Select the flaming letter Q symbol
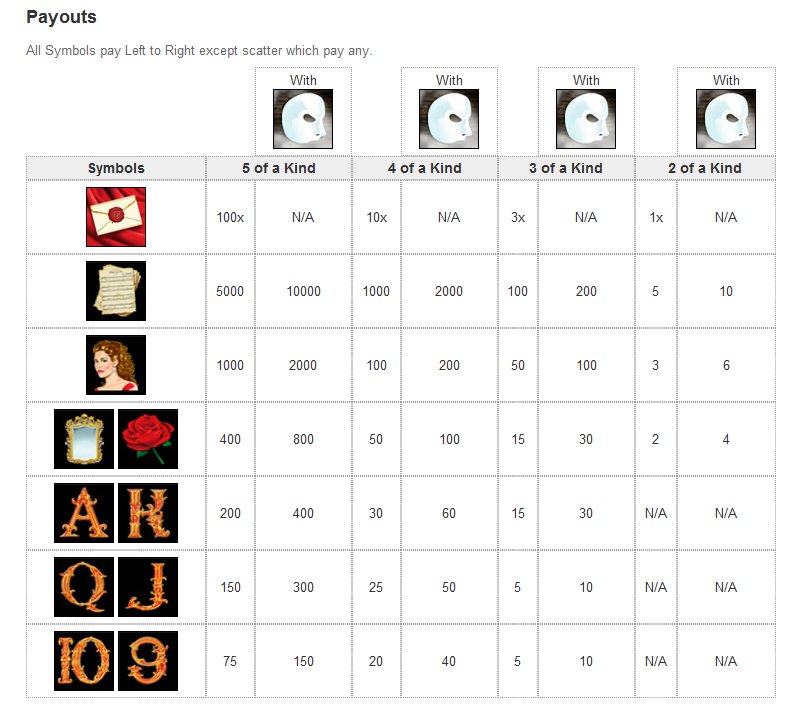The image size is (798, 706). (84, 587)
